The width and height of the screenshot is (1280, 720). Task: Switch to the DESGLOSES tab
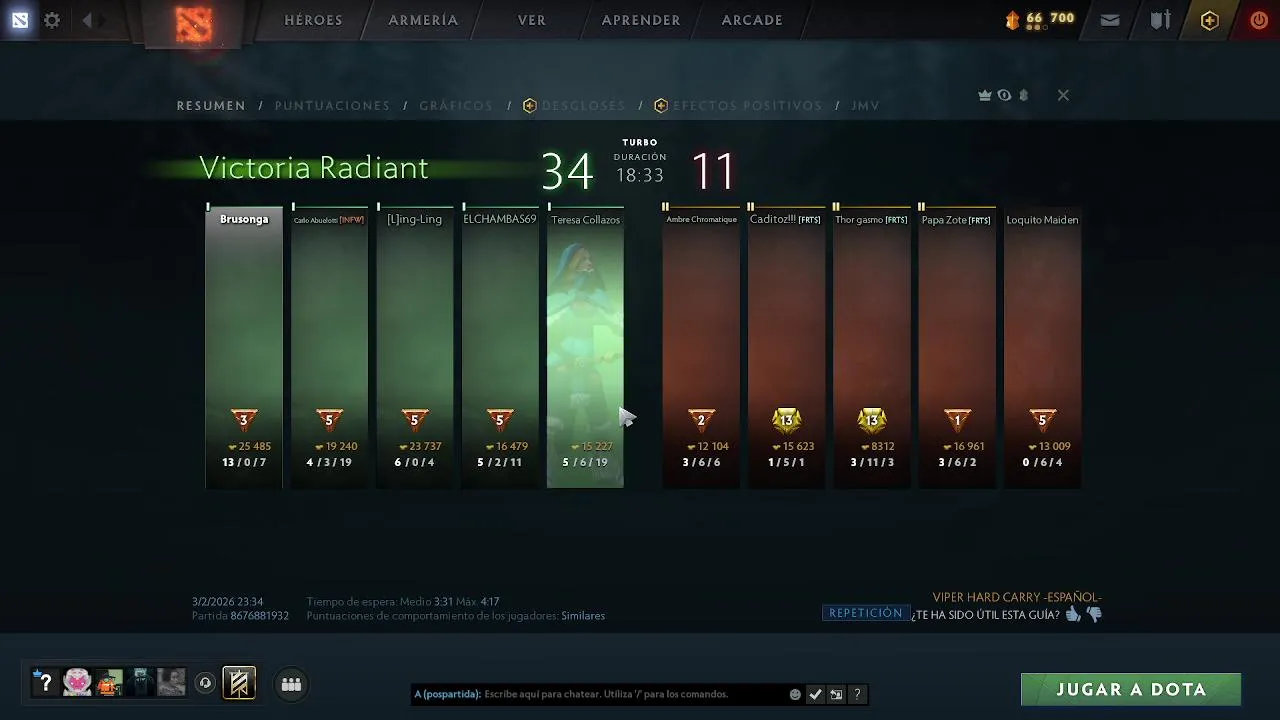coord(574,105)
